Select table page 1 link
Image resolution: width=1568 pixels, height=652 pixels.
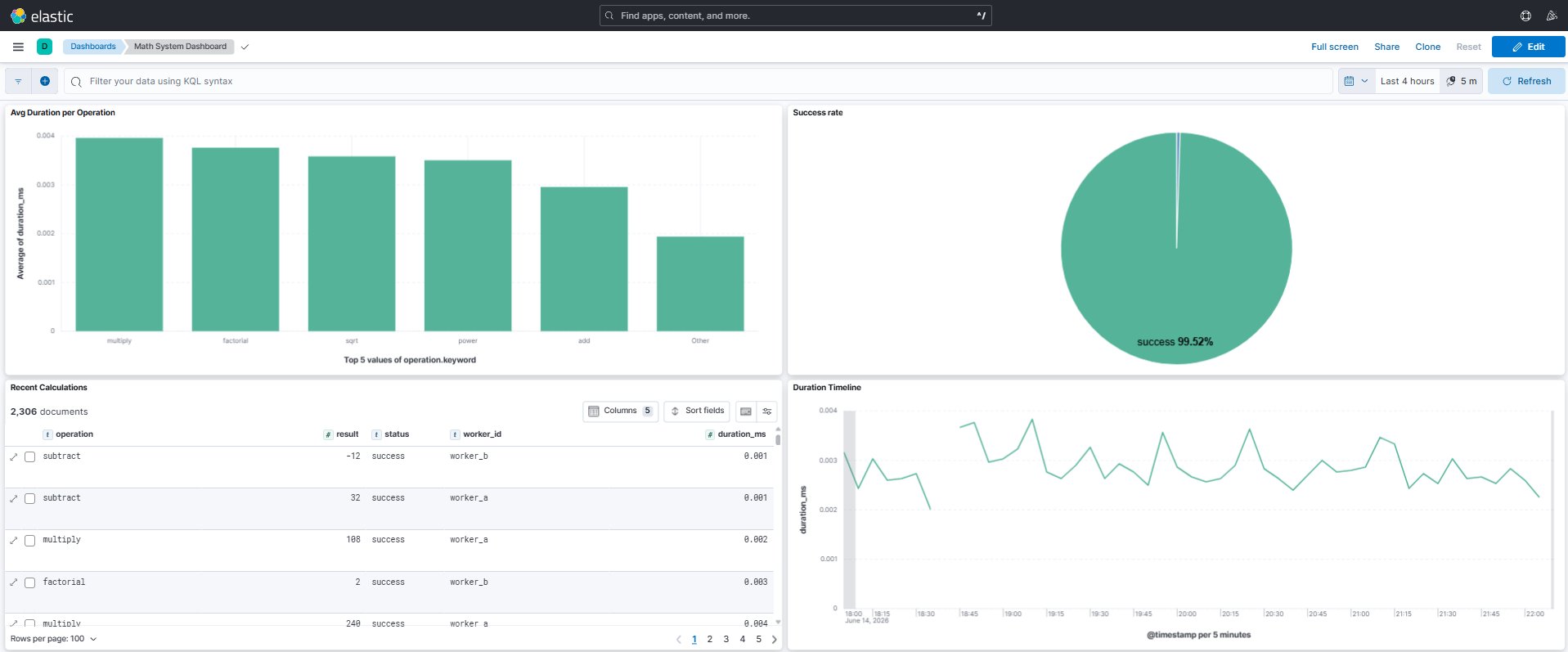click(x=694, y=640)
